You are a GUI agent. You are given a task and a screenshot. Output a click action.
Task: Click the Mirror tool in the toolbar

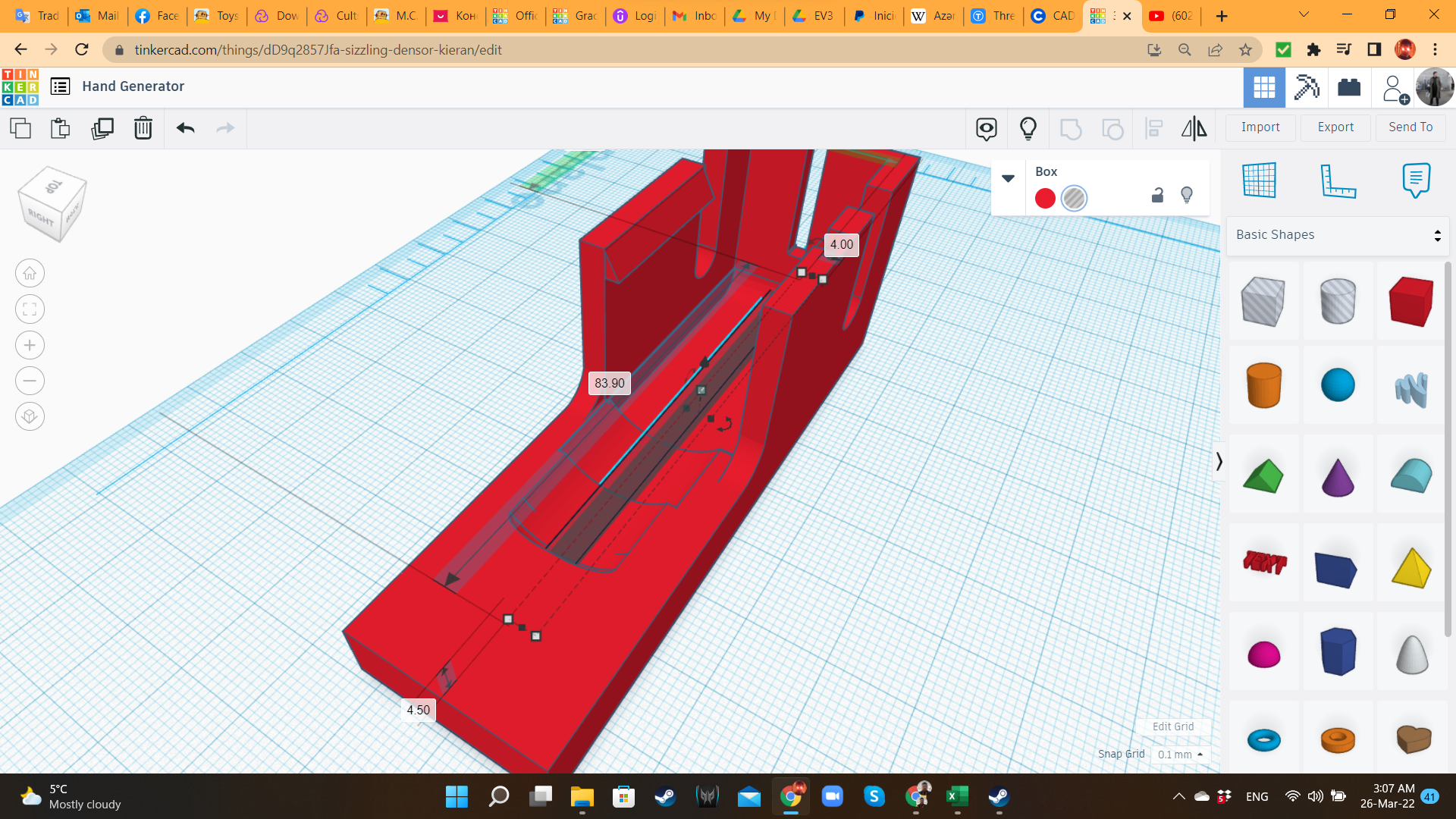1193,129
